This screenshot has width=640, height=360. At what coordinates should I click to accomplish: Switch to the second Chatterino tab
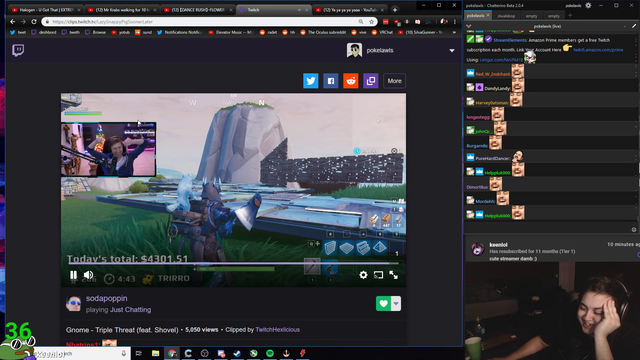point(506,16)
